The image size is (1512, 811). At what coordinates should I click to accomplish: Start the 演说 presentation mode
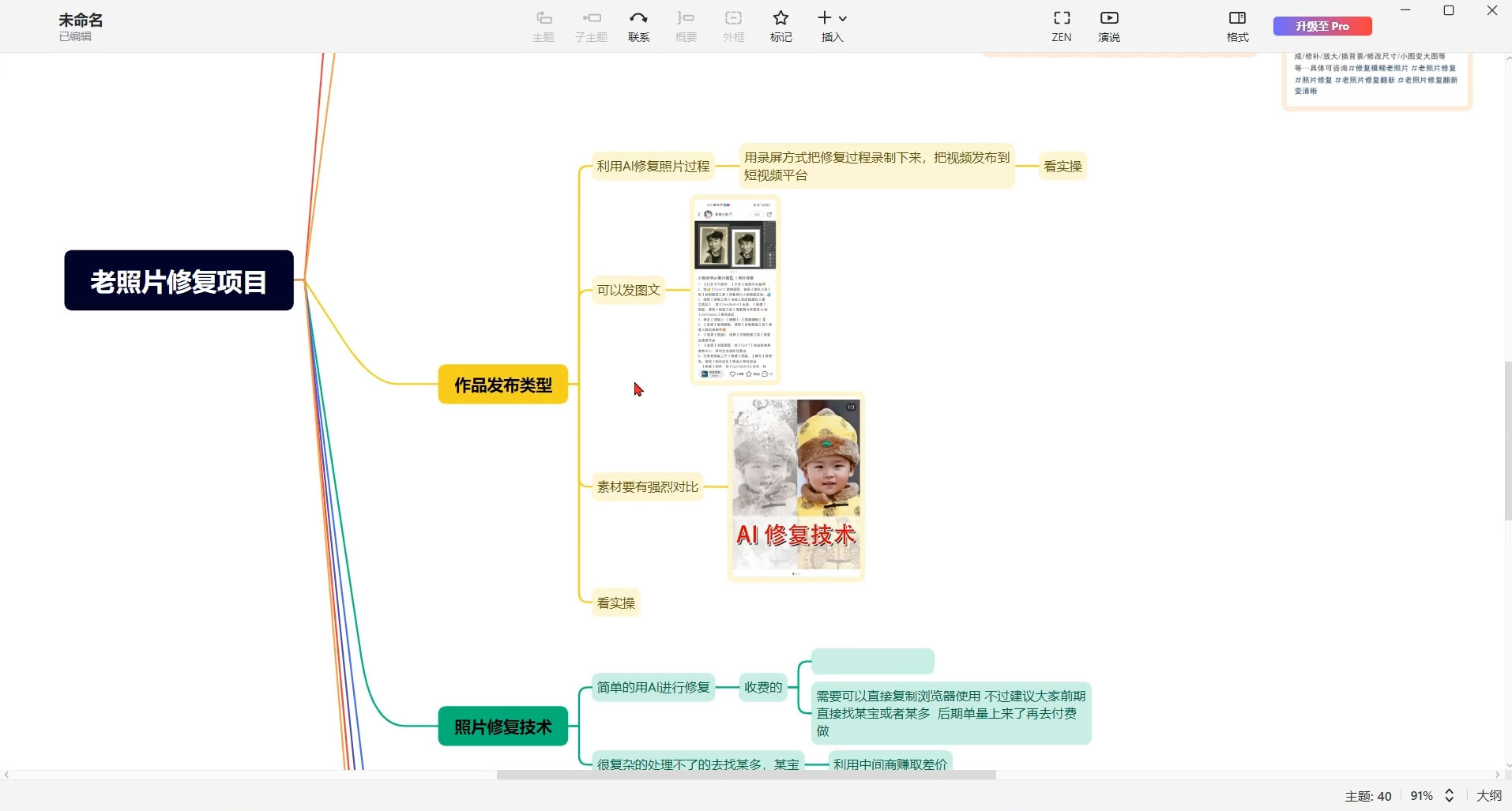tap(1108, 25)
